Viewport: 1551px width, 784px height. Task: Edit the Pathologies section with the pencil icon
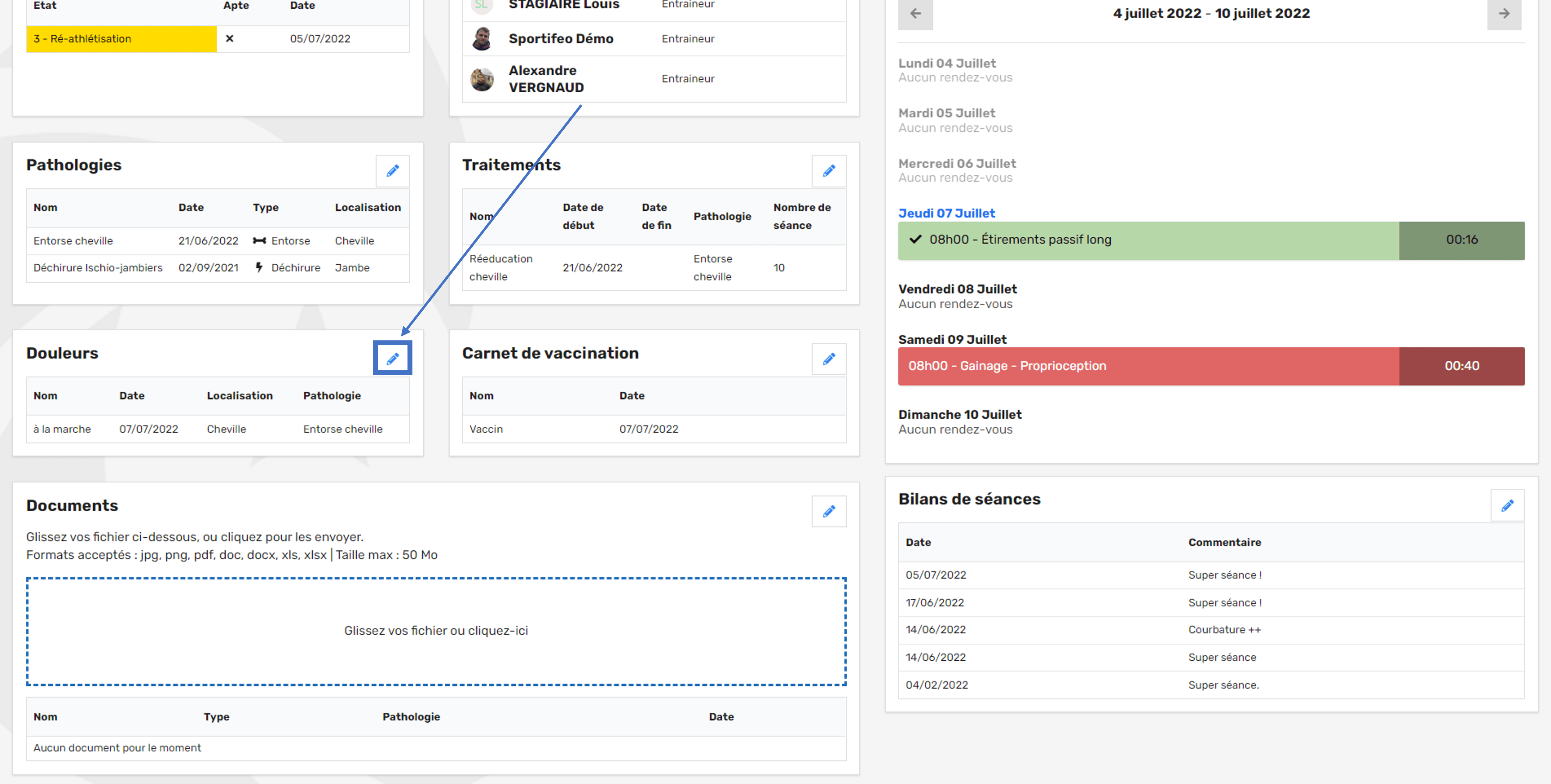[x=393, y=171]
